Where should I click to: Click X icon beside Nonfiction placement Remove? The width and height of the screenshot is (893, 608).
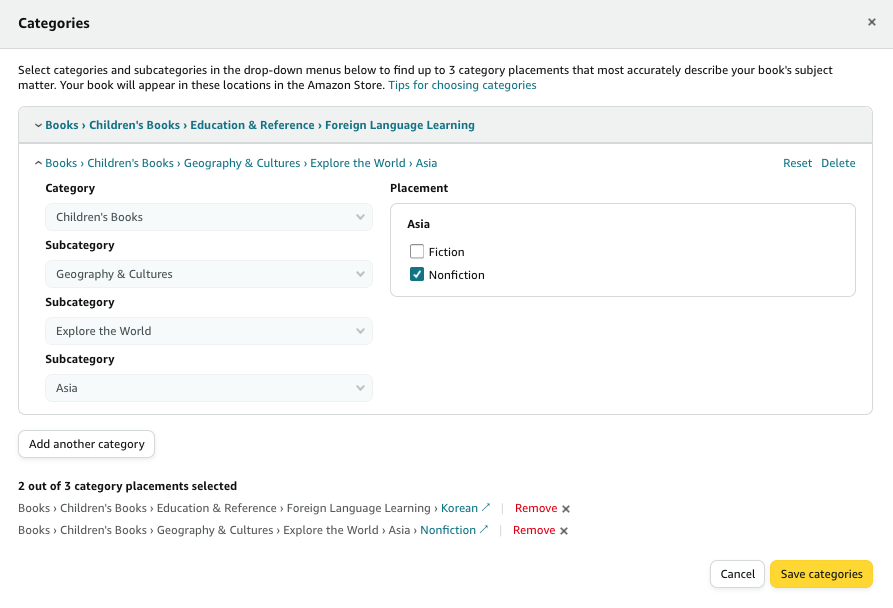click(564, 531)
